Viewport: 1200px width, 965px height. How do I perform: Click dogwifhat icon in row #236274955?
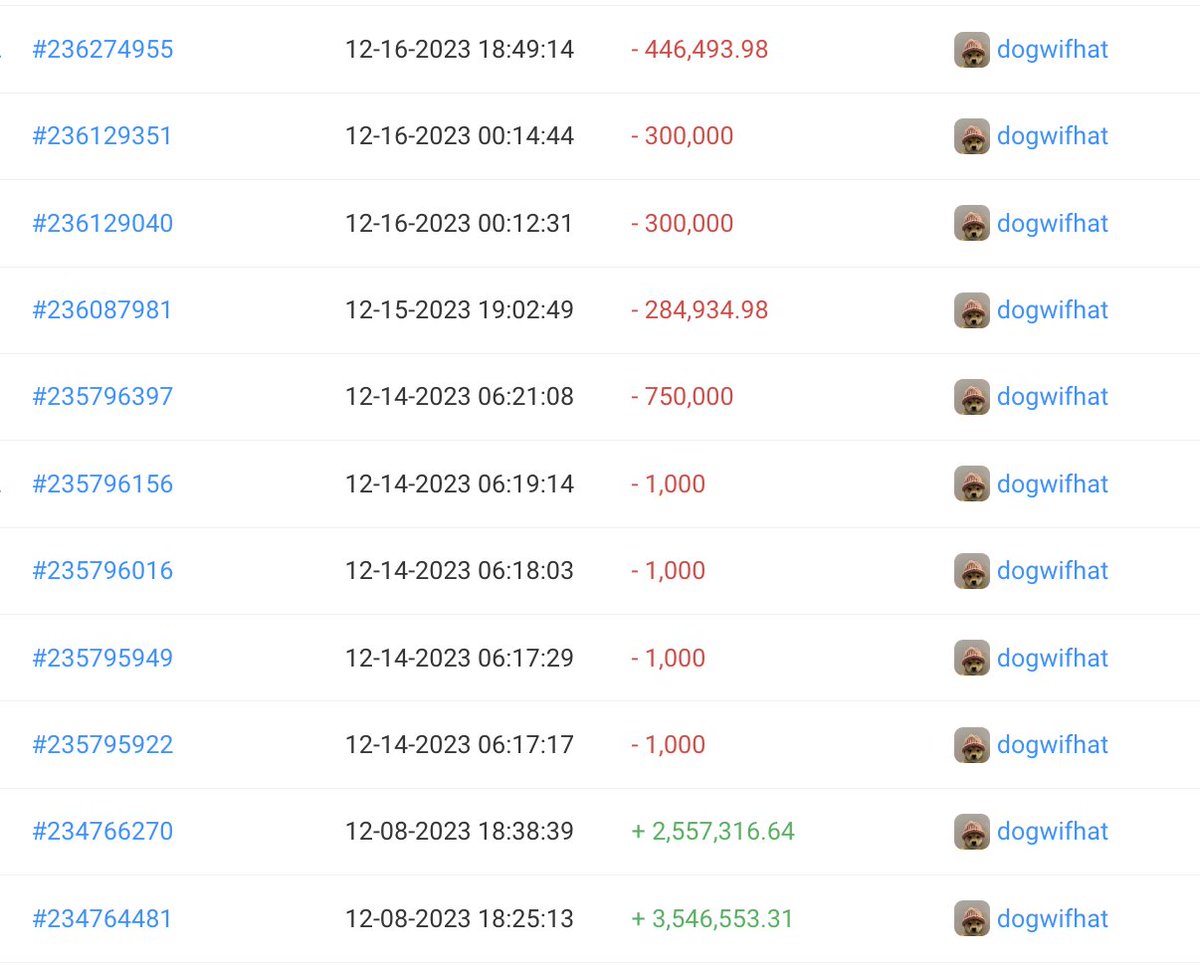pos(972,49)
